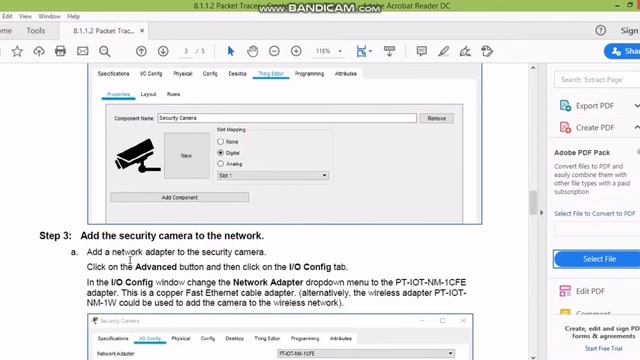The height and width of the screenshot is (360, 640).
Task: Open the help question mark
Action: [x=600, y=30]
